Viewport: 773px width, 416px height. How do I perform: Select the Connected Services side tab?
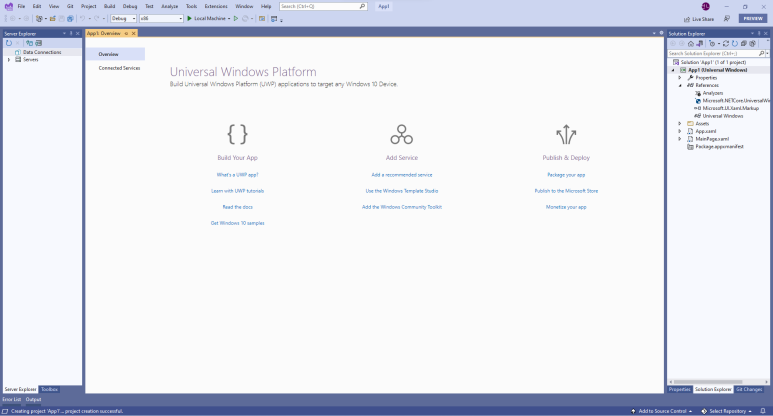[x=119, y=68]
